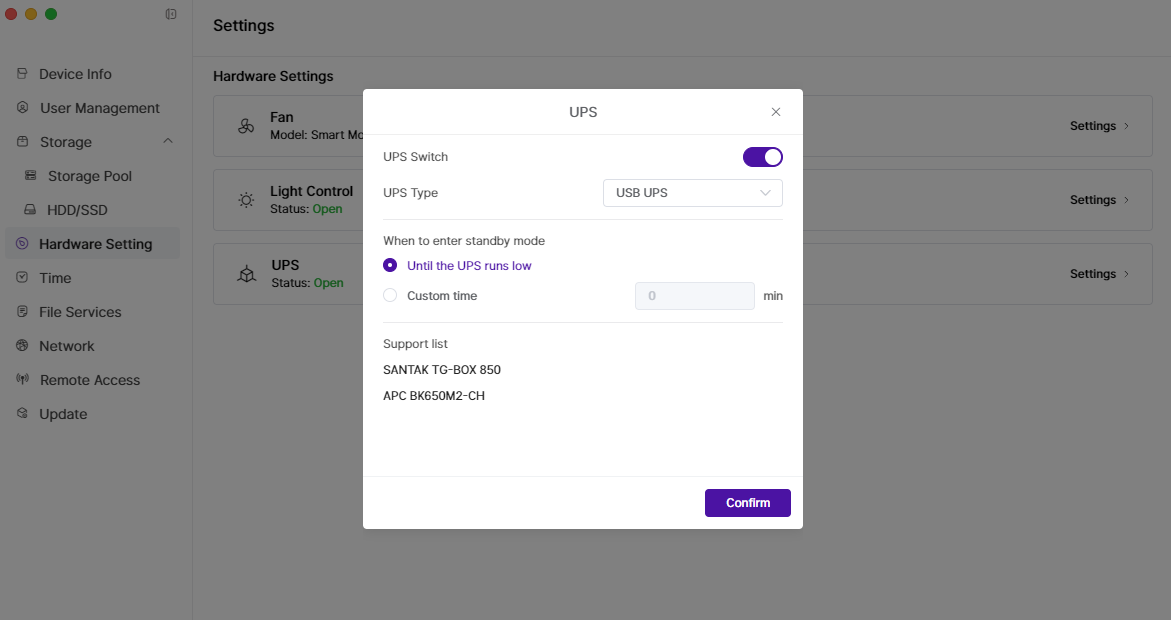This screenshot has width=1171, height=620.
Task: Click the Hardware Settings heading
Action: tap(273, 76)
